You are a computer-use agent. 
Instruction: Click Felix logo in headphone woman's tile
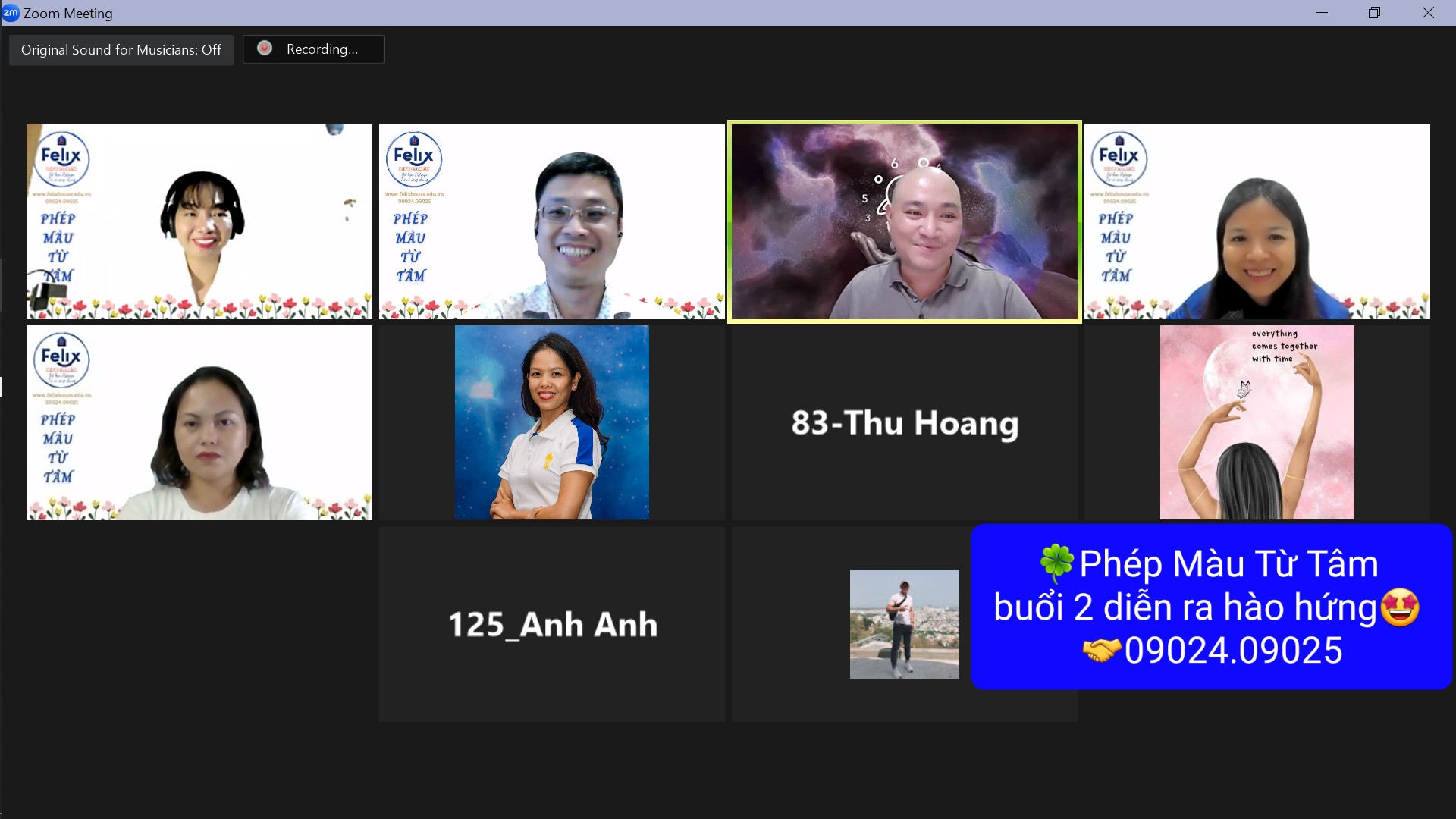tap(61, 158)
